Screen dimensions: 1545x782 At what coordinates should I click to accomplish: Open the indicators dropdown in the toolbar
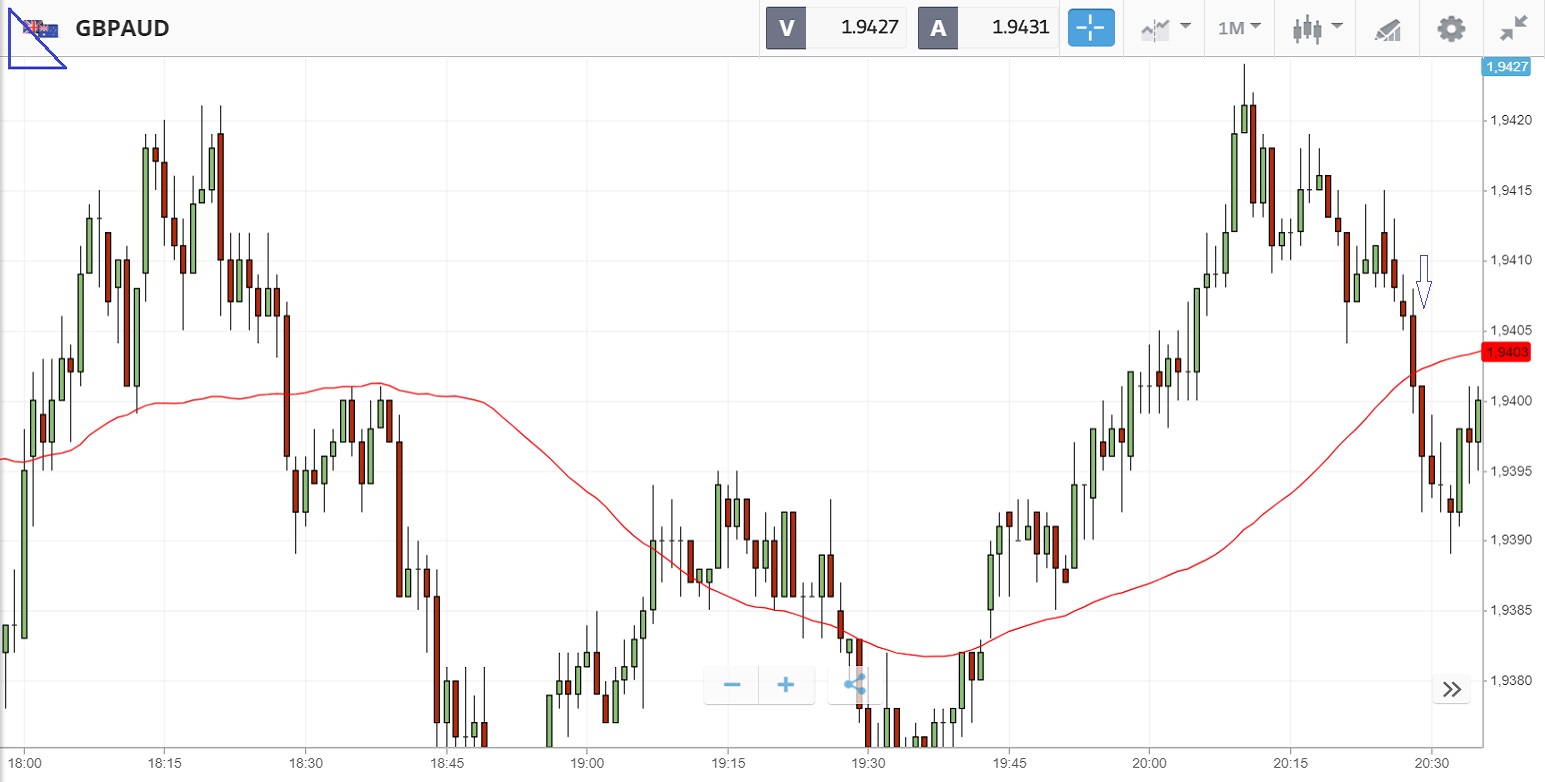pos(1165,28)
